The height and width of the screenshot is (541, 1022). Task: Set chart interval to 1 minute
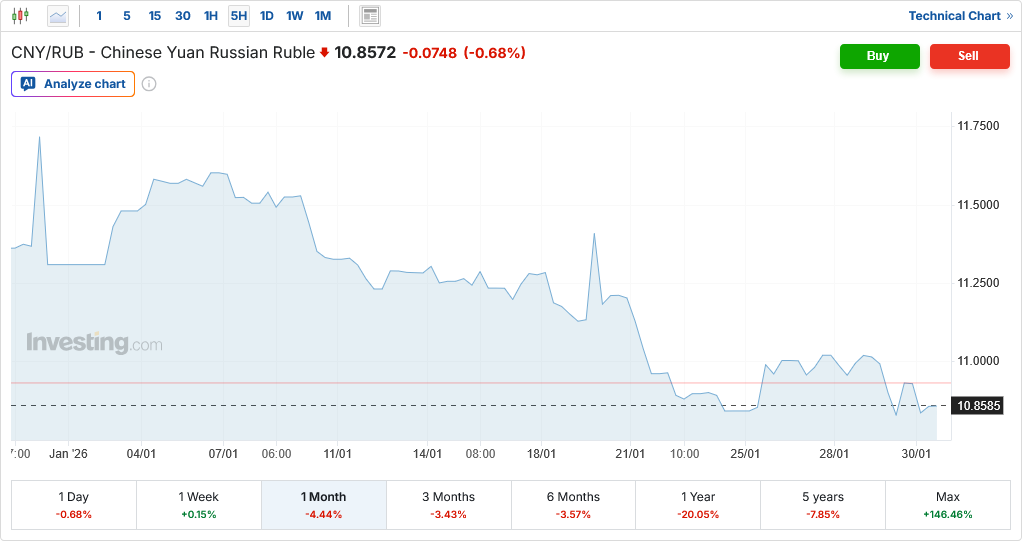tap(99, 16)
